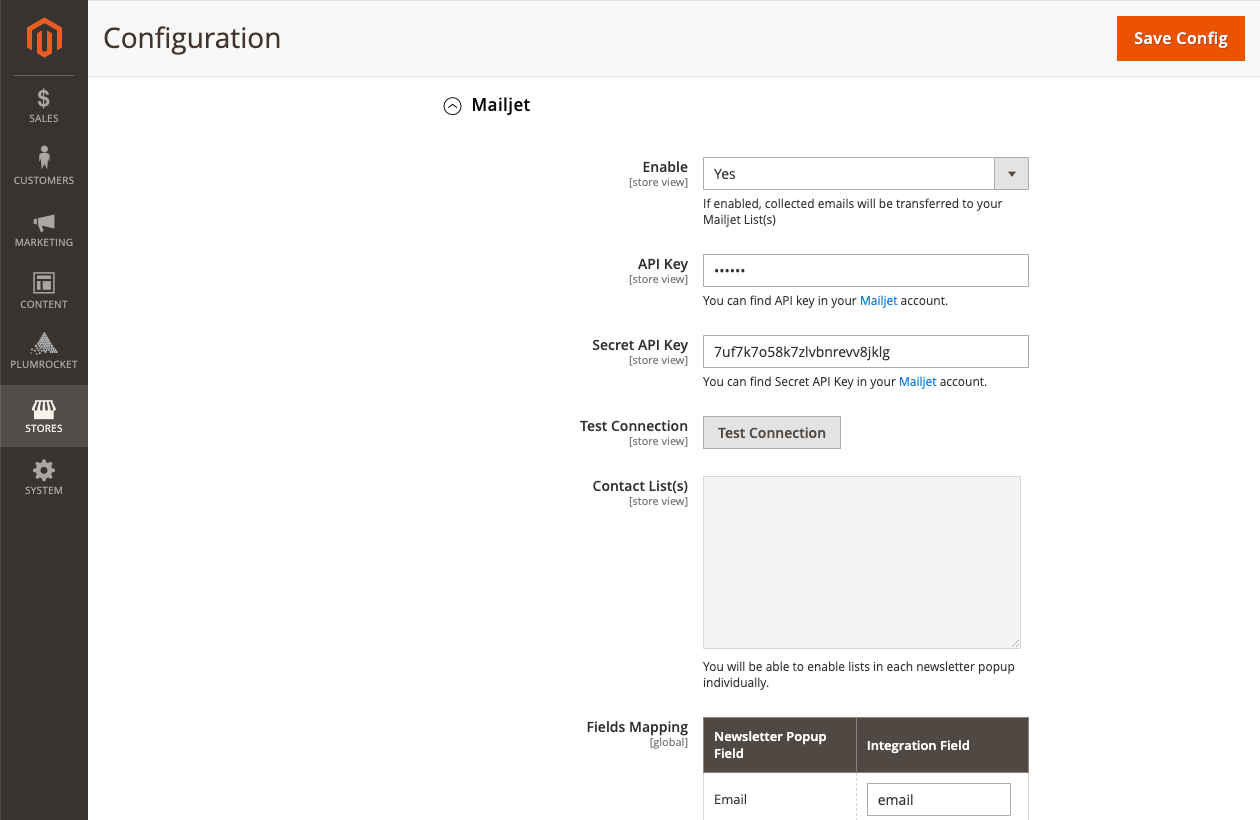Open the Mailjet link under API Key
The width and height of the screenshot is (1260, 820).
point(878,300)
